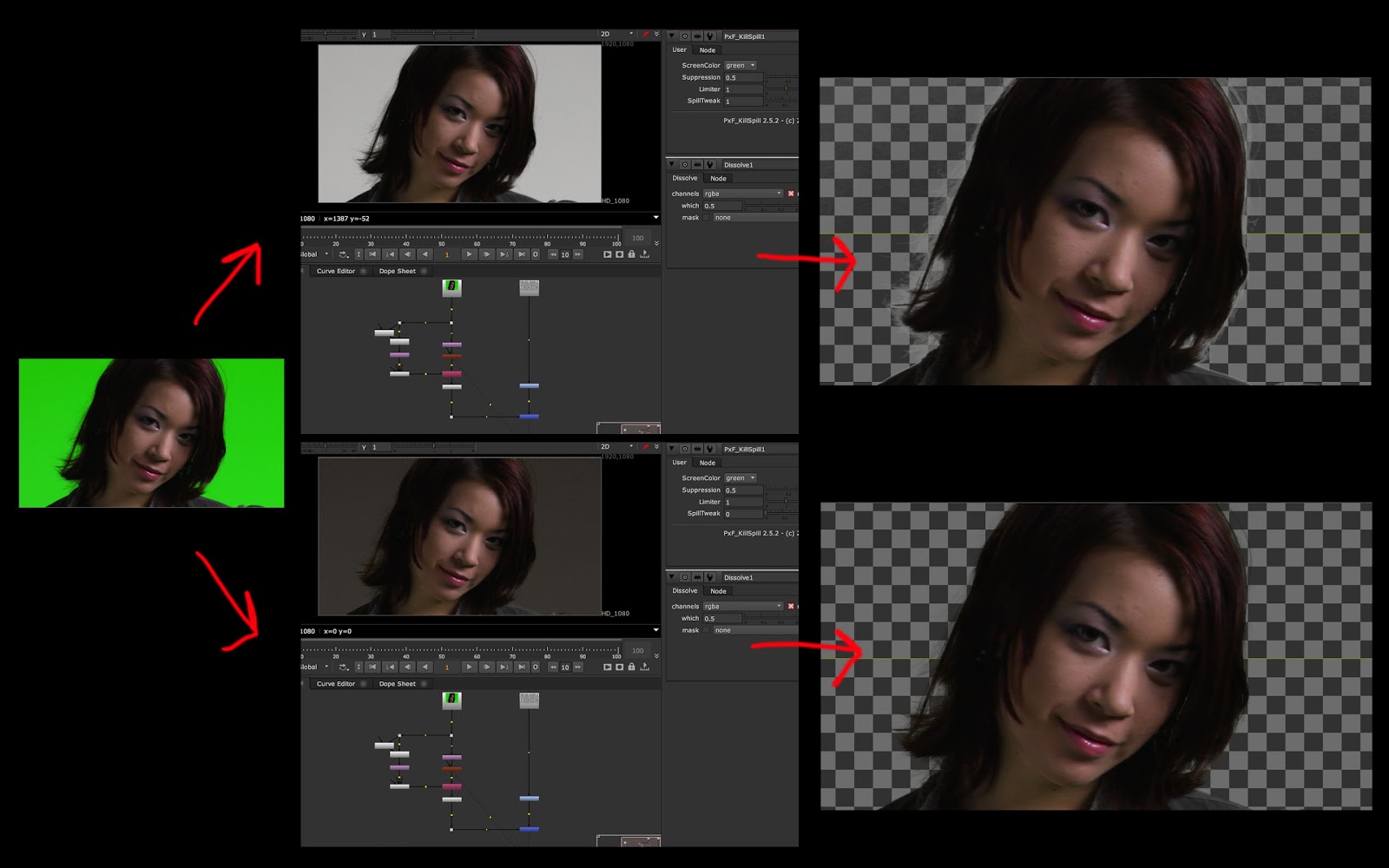Click play backward in the lower viewer timeline

click(425, 667)
